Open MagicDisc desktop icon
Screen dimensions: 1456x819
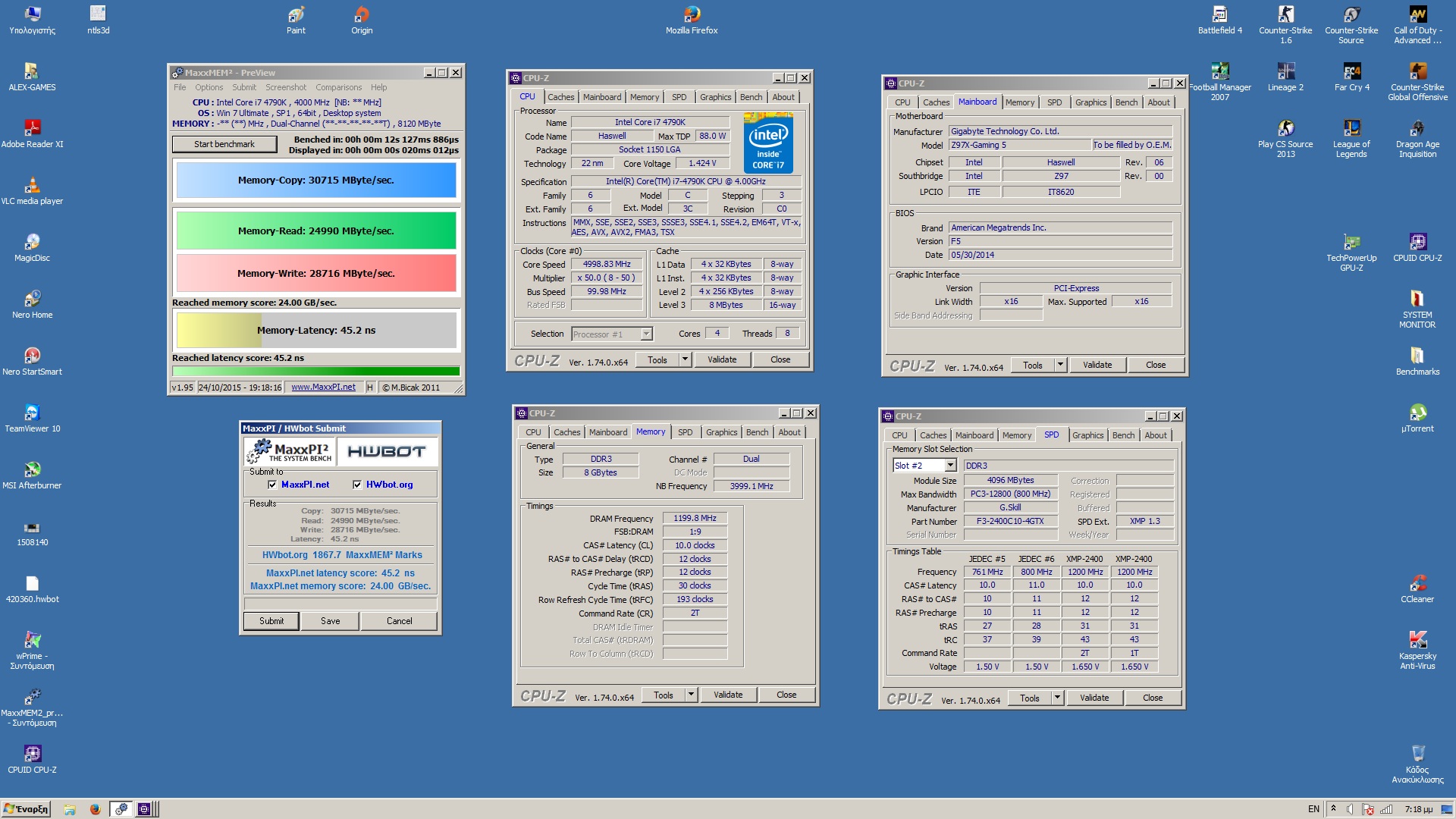click(32, 248)
